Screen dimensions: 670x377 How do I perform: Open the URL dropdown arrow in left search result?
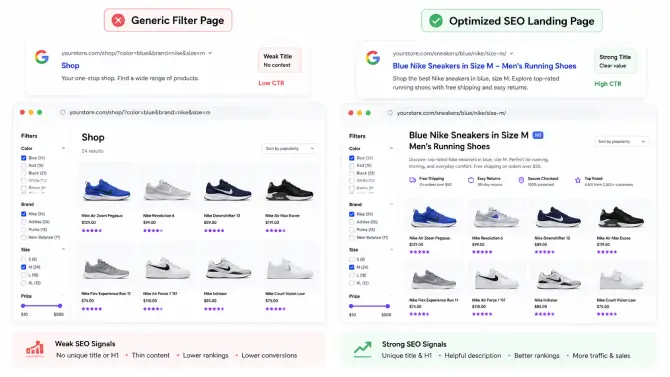click(210, 53)
